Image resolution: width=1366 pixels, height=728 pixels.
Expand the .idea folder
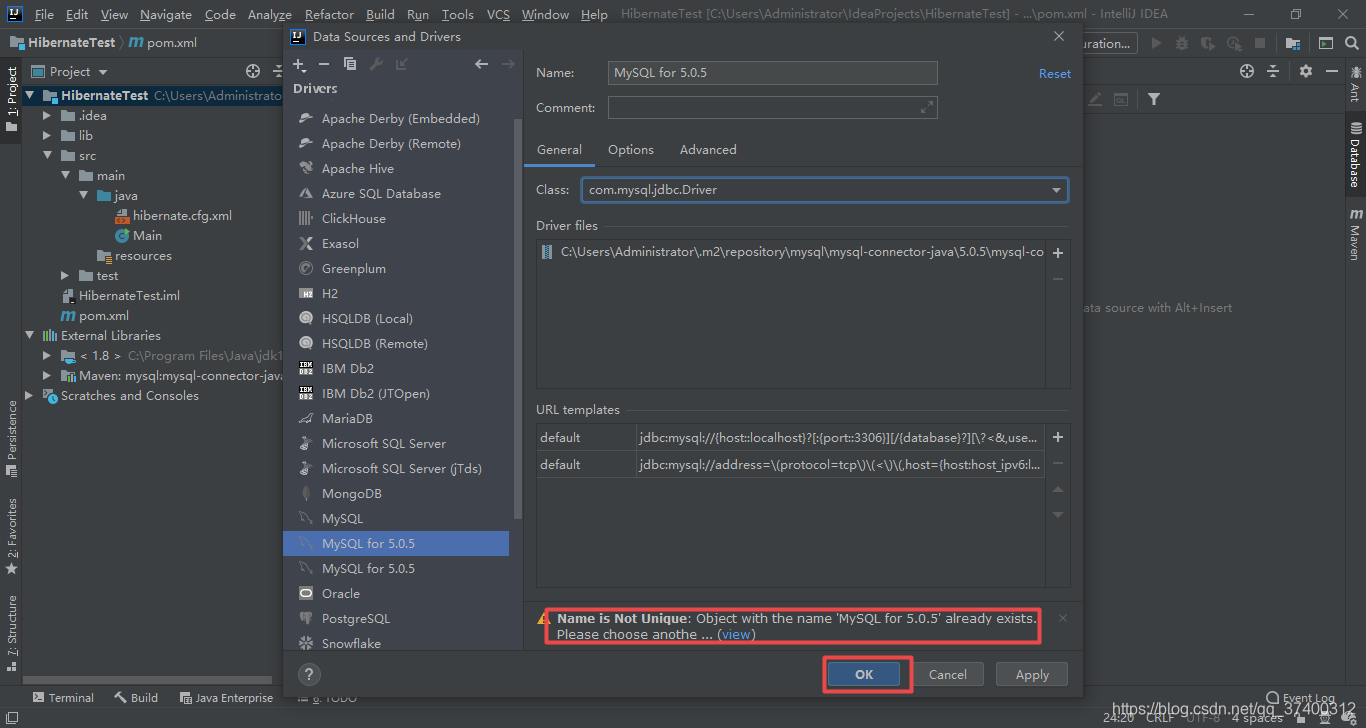pos(47,115)
